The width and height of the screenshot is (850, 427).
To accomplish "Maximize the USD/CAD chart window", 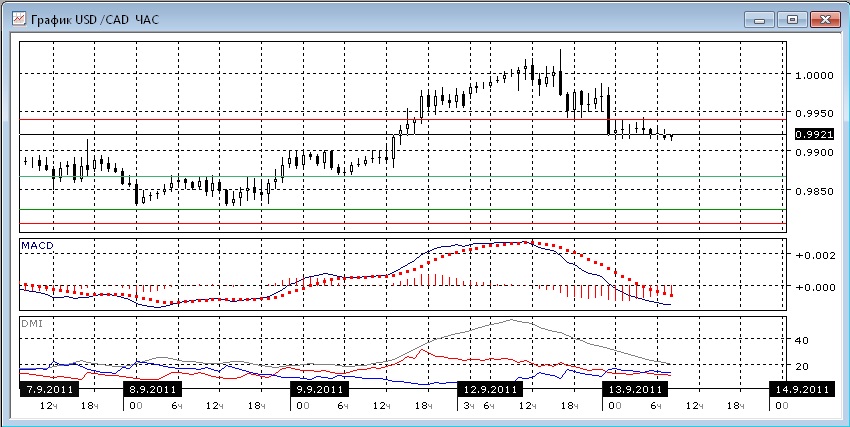I will point(792,20).
